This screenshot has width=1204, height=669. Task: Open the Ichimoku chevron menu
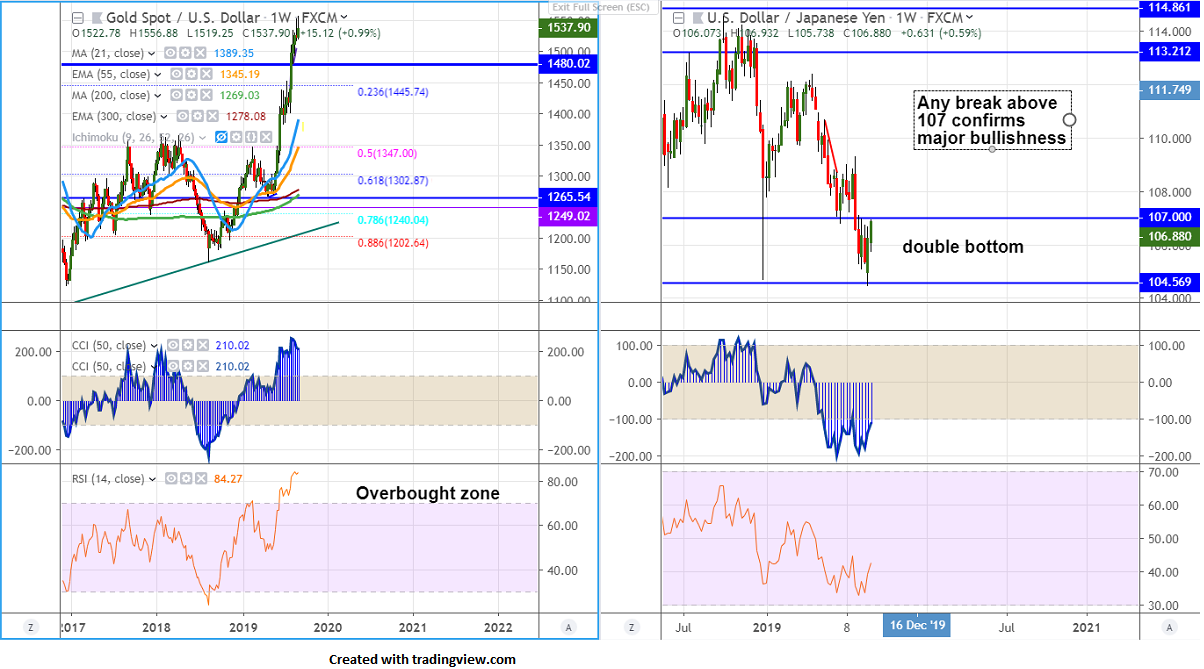[x=202, y=138]
